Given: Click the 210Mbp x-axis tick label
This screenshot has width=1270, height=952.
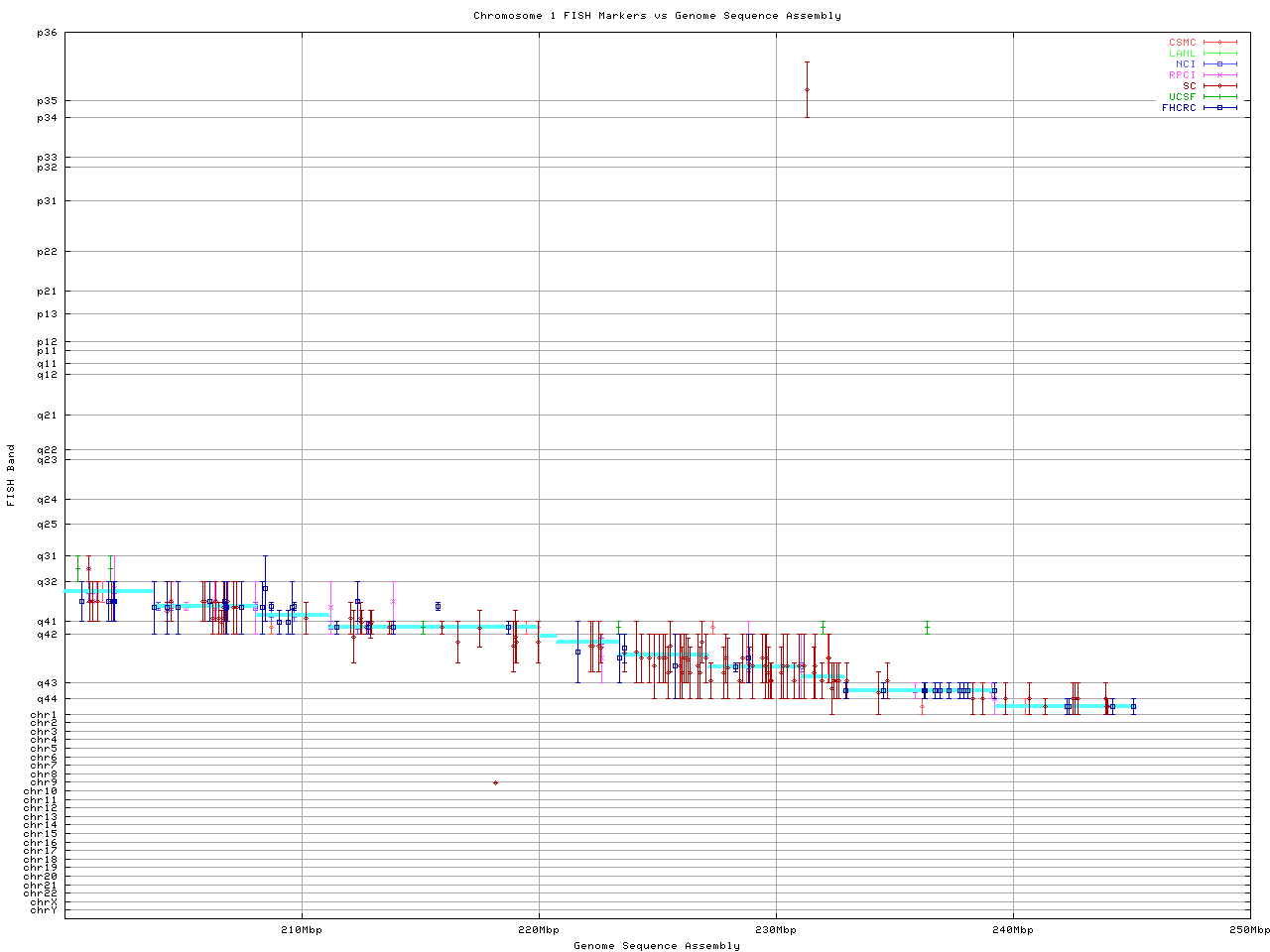Looking at the screenshot, I should (302, 930).
